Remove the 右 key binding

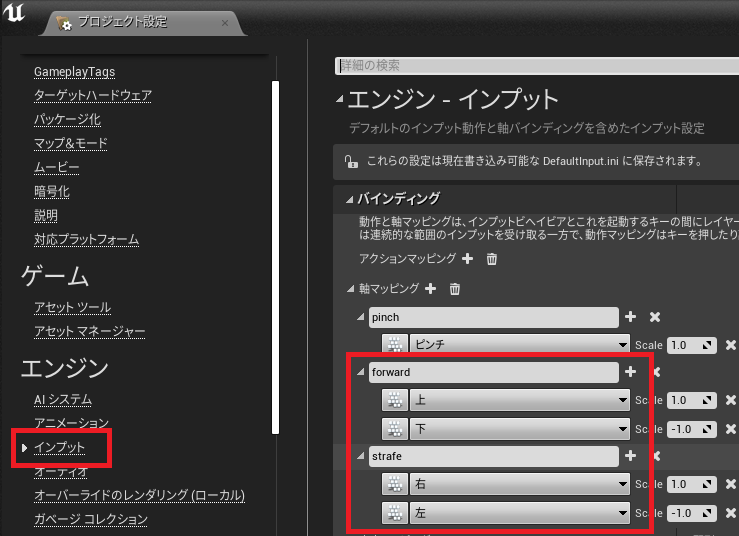(731, 484)
